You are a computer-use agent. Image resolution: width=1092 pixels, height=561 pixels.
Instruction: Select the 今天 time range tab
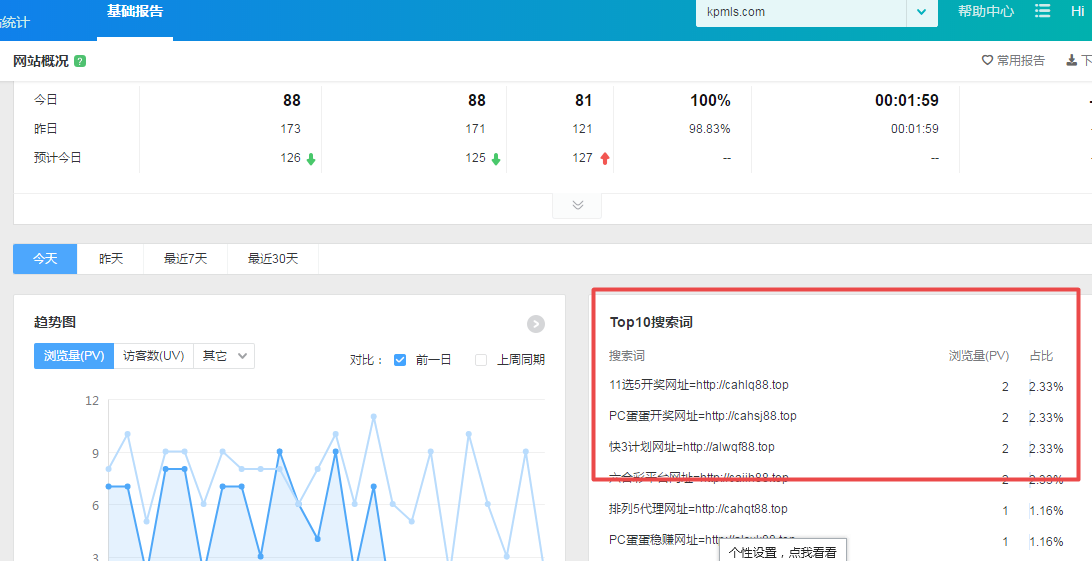coord(45,259)
